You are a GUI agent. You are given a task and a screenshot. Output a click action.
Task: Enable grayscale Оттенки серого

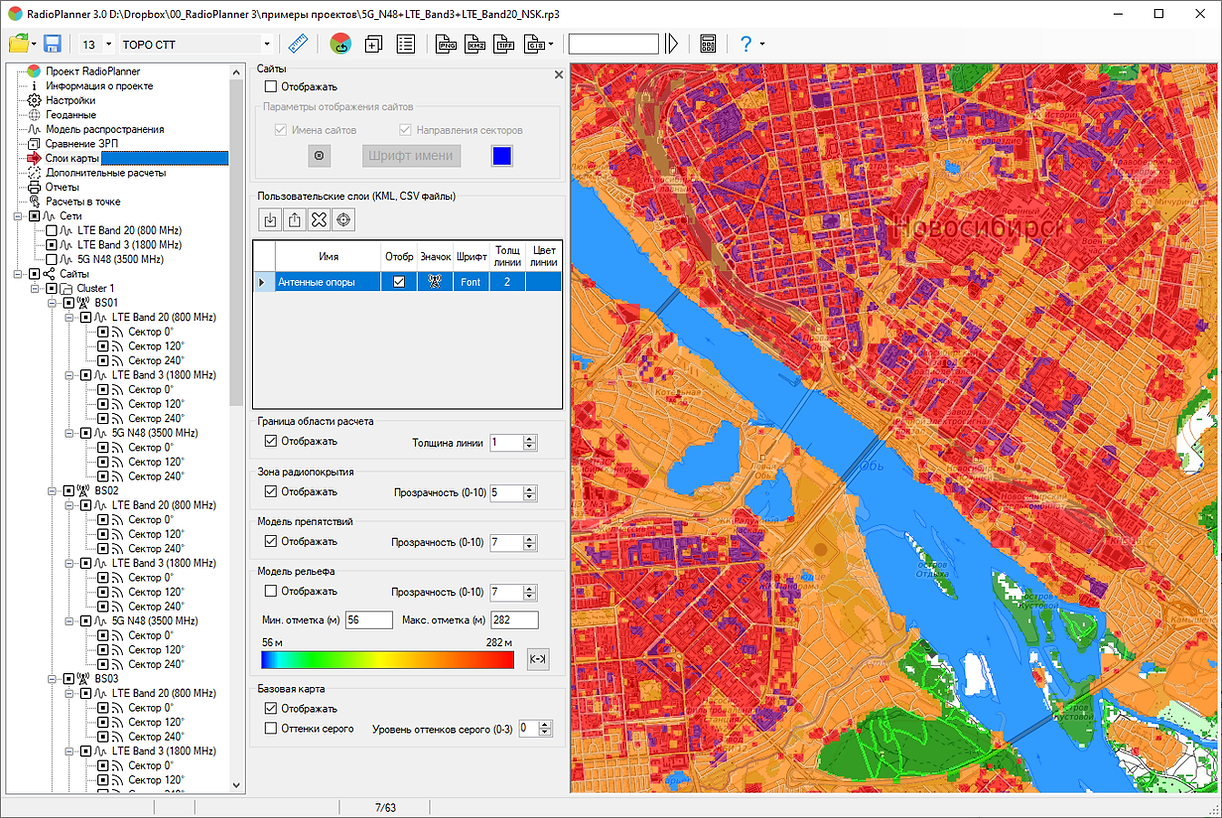(271, 728)
